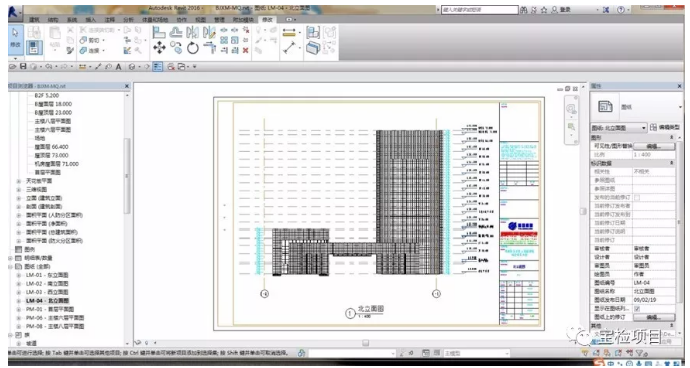Click the navigation wheel icon in view
The width and height of the screenshot is (690, 368).
(571, 109)
